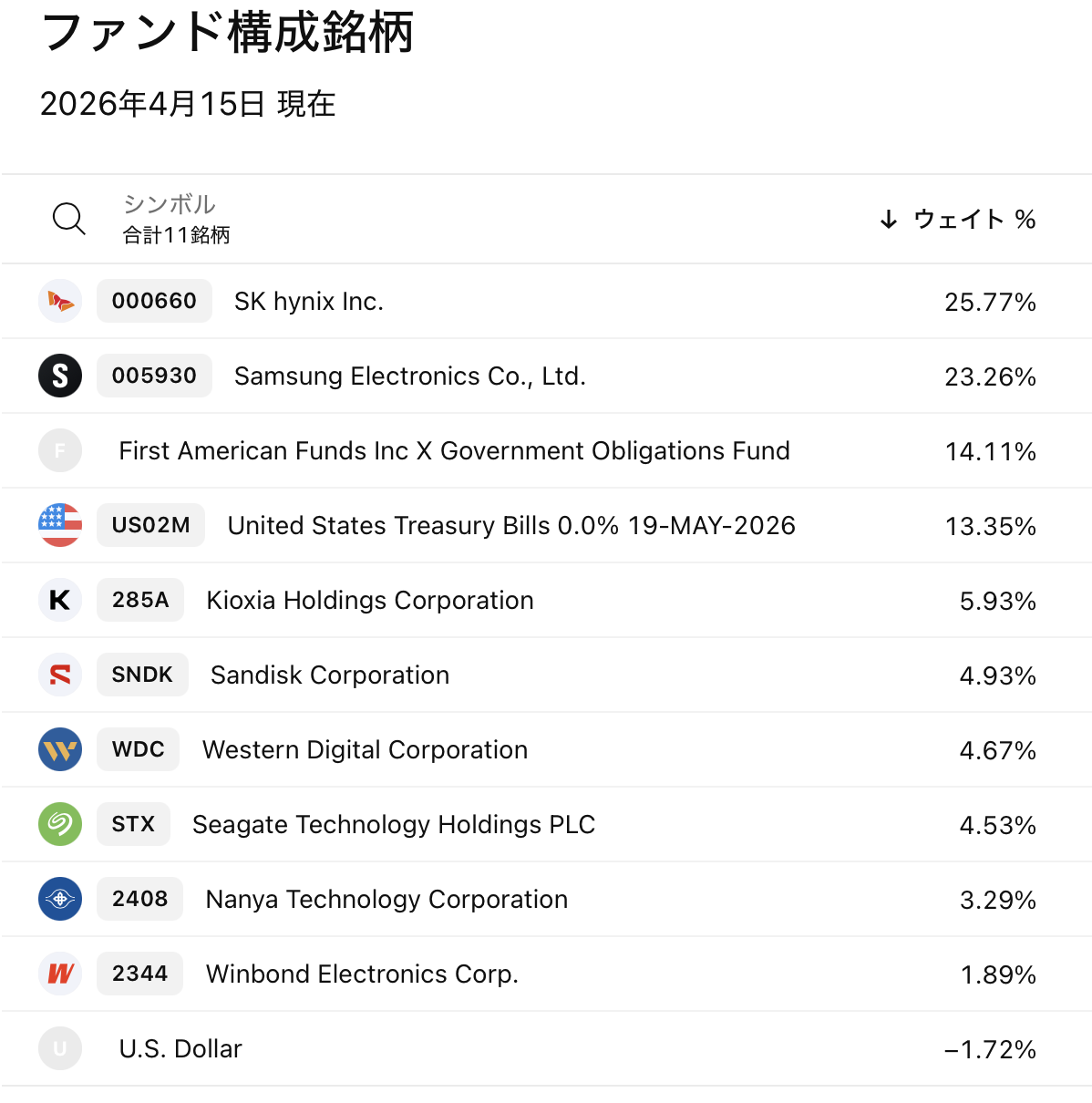1092x1103 pixels.
Task: Click the Winbond red W logo
Action: (60, 974)
